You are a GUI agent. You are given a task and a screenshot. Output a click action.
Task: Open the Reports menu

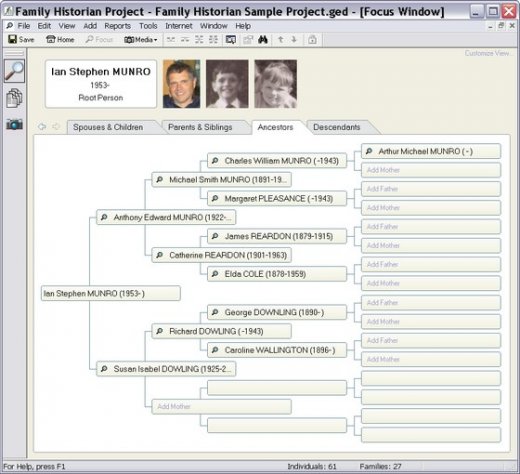(117, 26)
